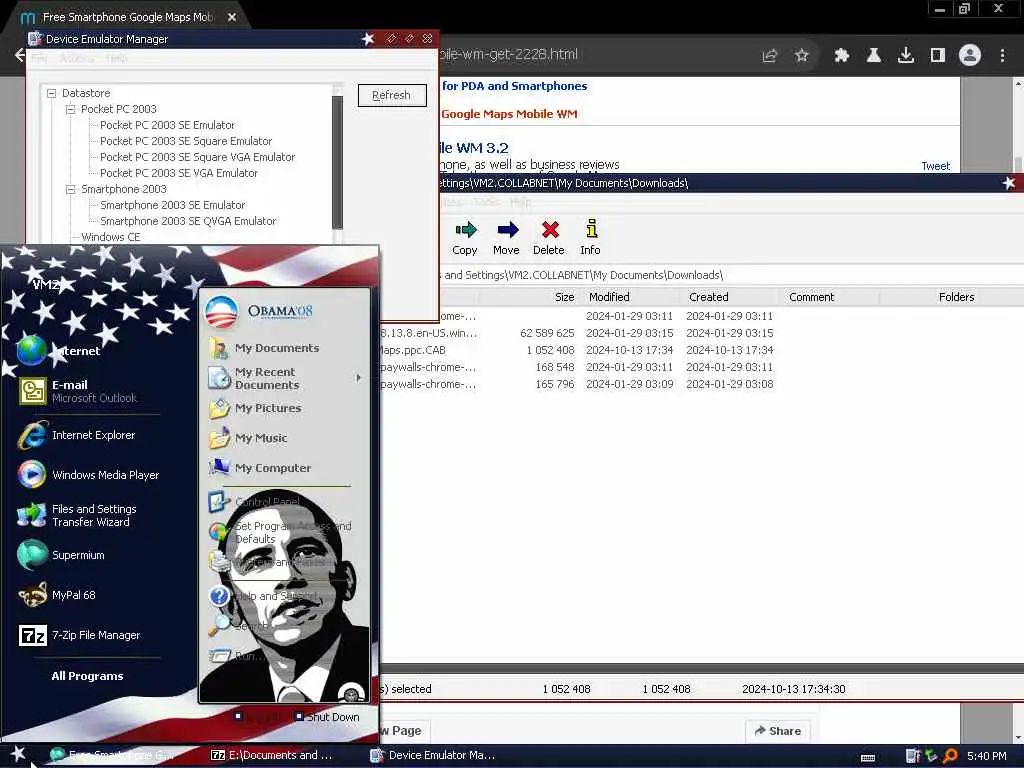Click the Start button star on taskbar
This screenshot has width=1024, height=768.
(18, 754)
